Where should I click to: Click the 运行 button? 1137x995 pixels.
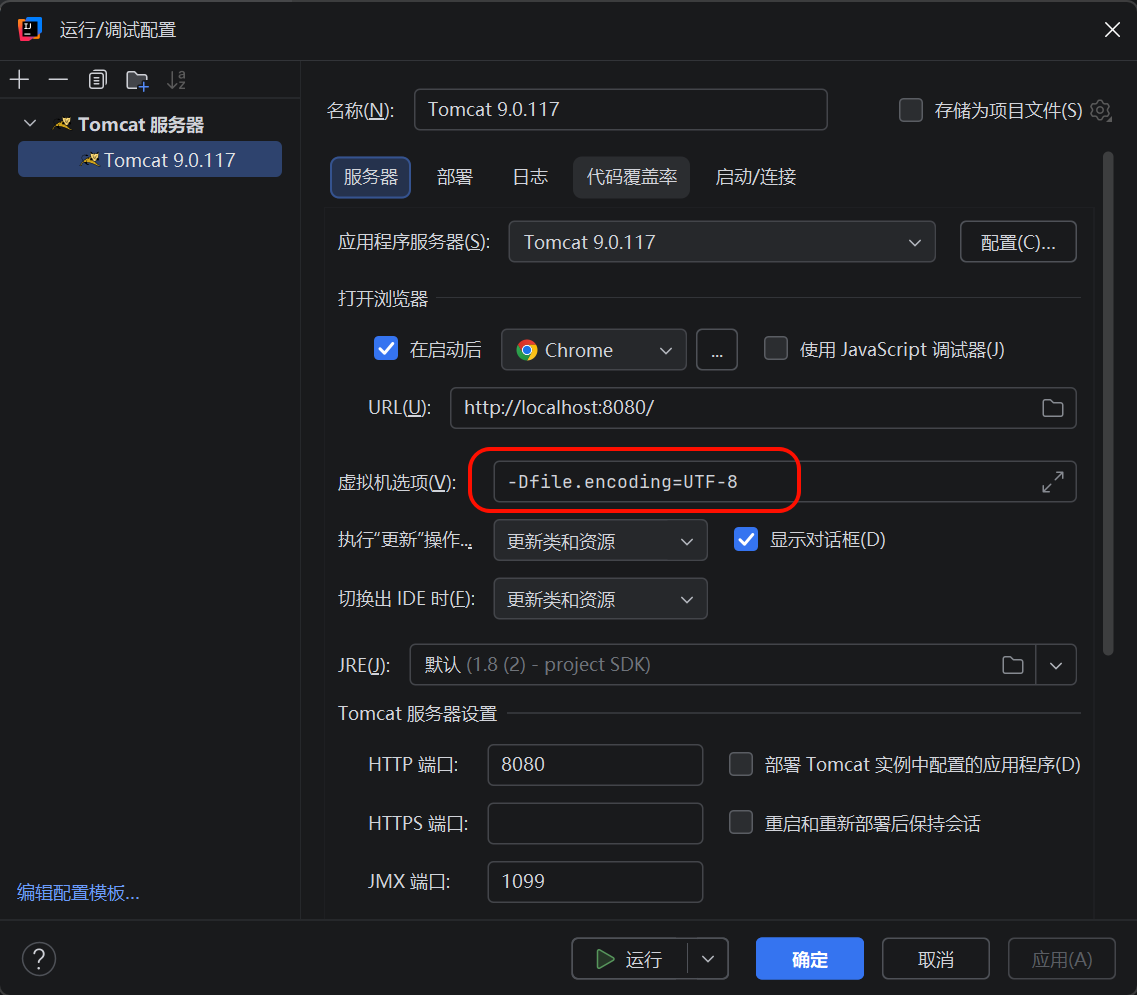(x=629, y=959)
